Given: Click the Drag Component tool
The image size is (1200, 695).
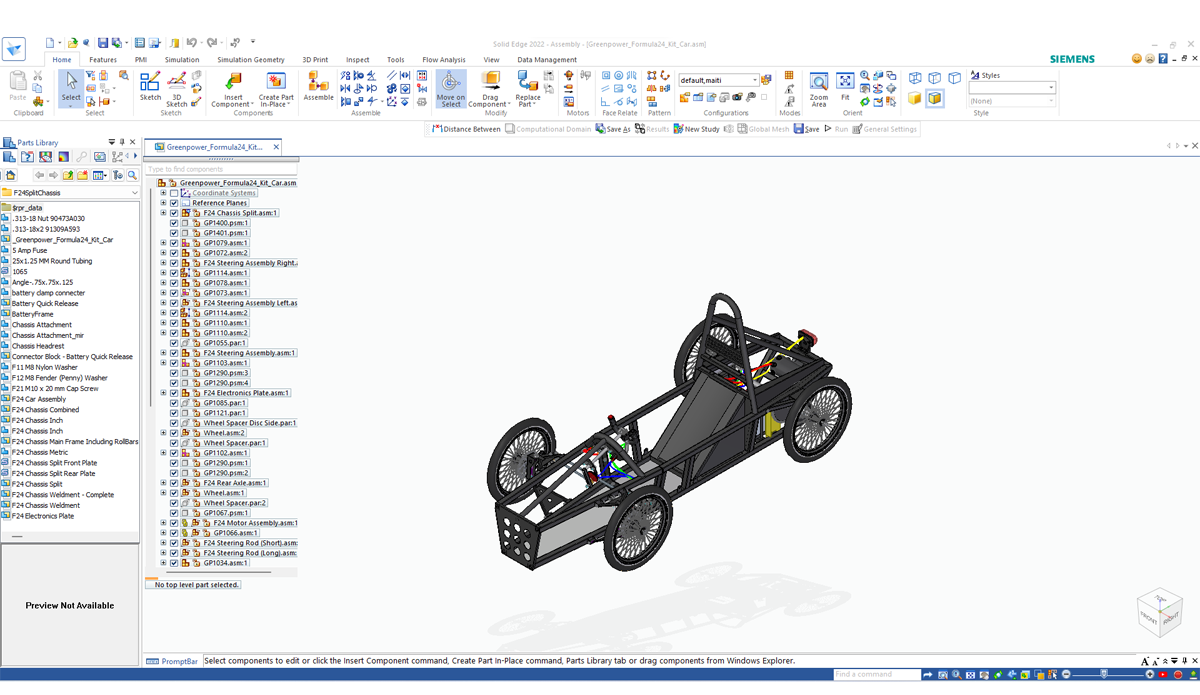Looking at the screenshot, I should point(490,89).
